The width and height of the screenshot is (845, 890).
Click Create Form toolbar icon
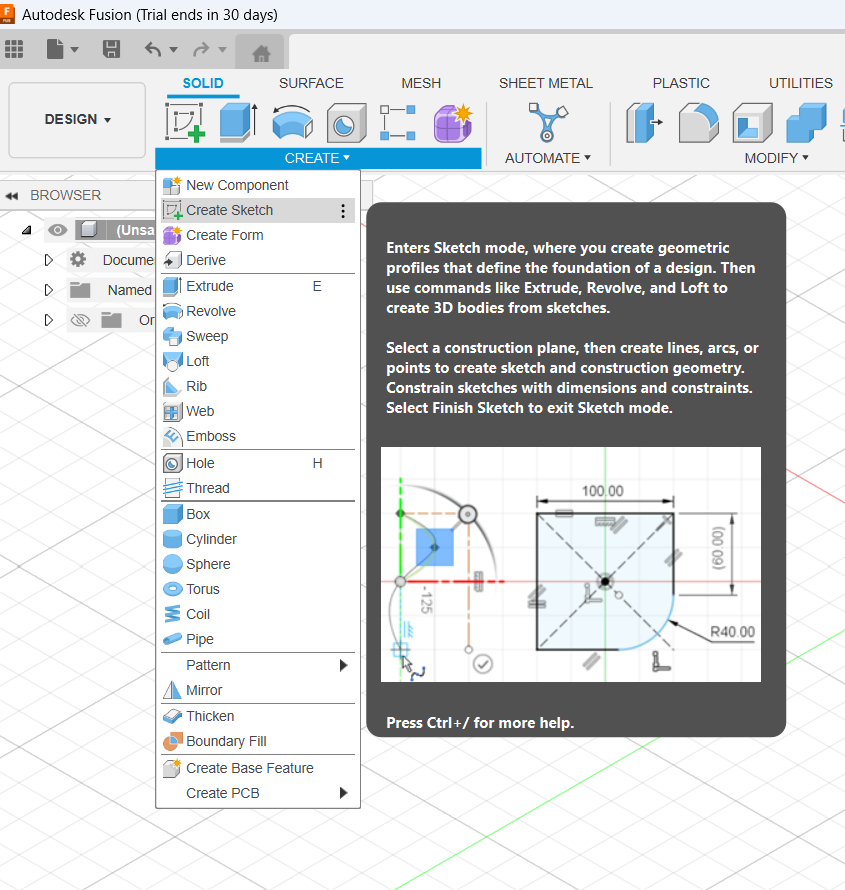(453, 122)
